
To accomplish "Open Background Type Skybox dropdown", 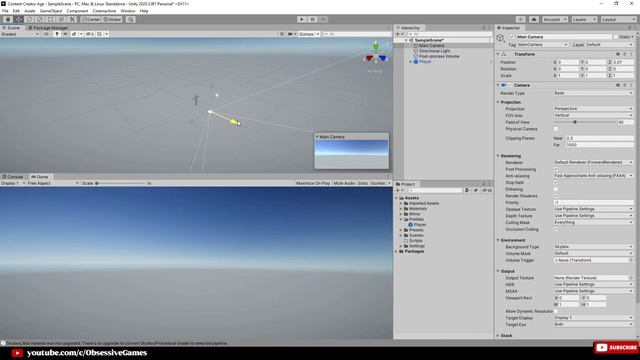I will click(593, 247).
